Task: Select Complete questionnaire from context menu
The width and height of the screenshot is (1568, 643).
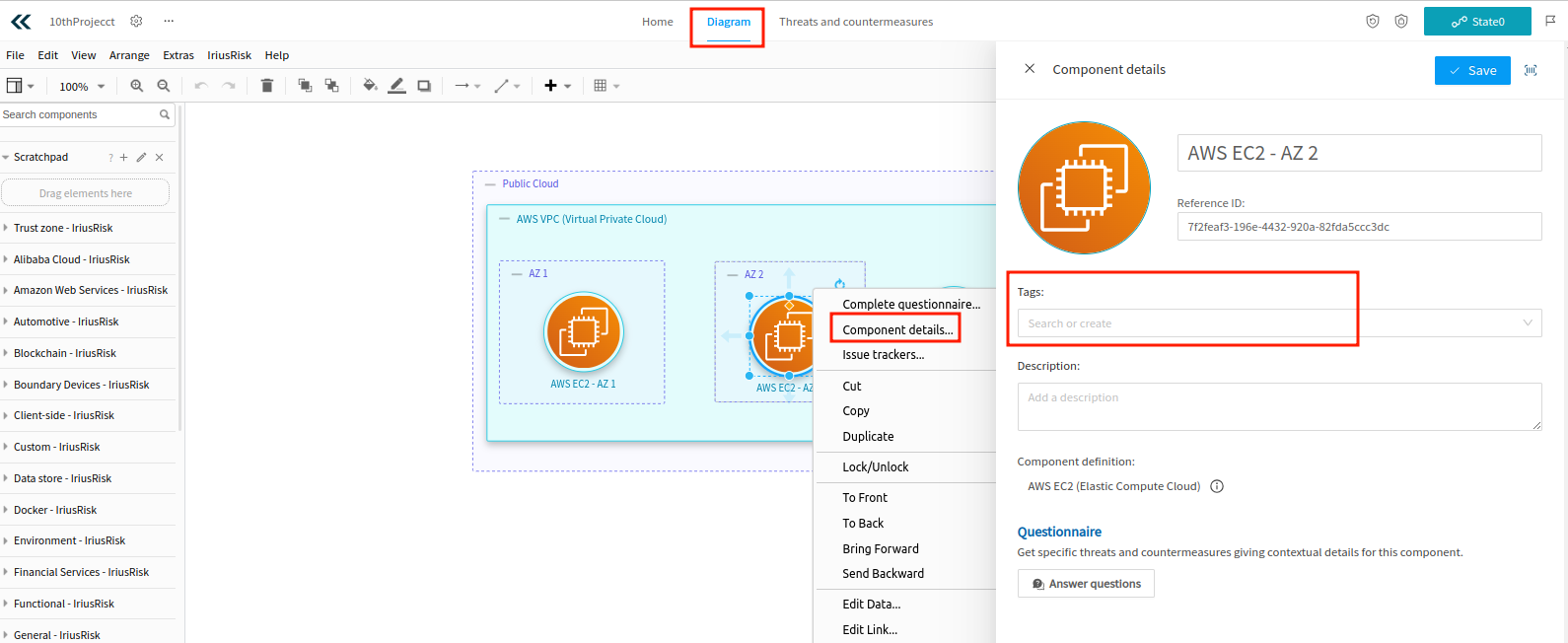Action: tap(910, 304)
